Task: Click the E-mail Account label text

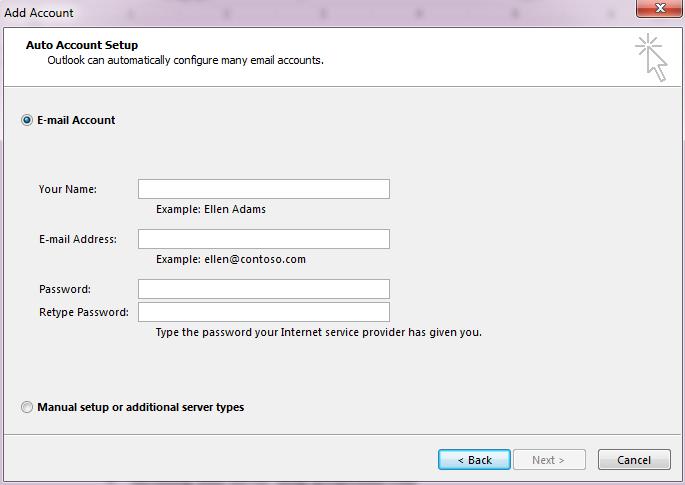Action: click(76, 120)
